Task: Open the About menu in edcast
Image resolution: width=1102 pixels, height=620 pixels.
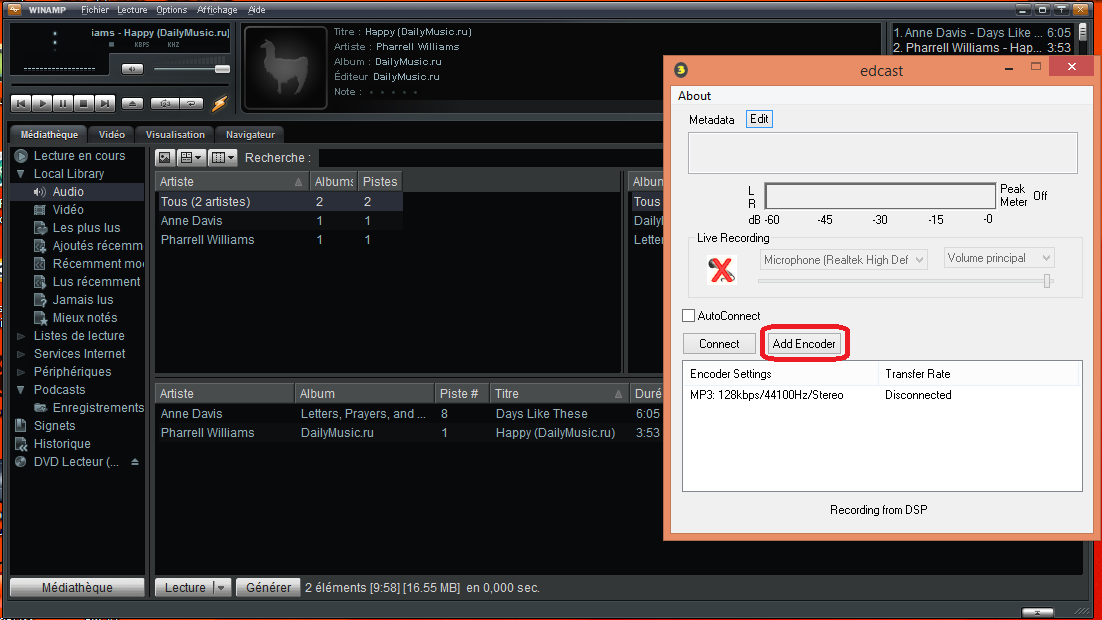Action: point(694,96)
